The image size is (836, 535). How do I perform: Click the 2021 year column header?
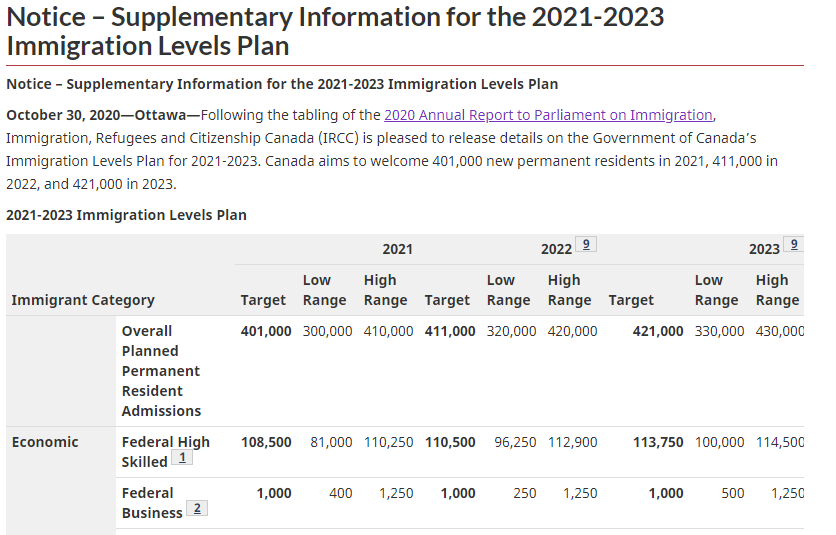click(x=397, y=249)
